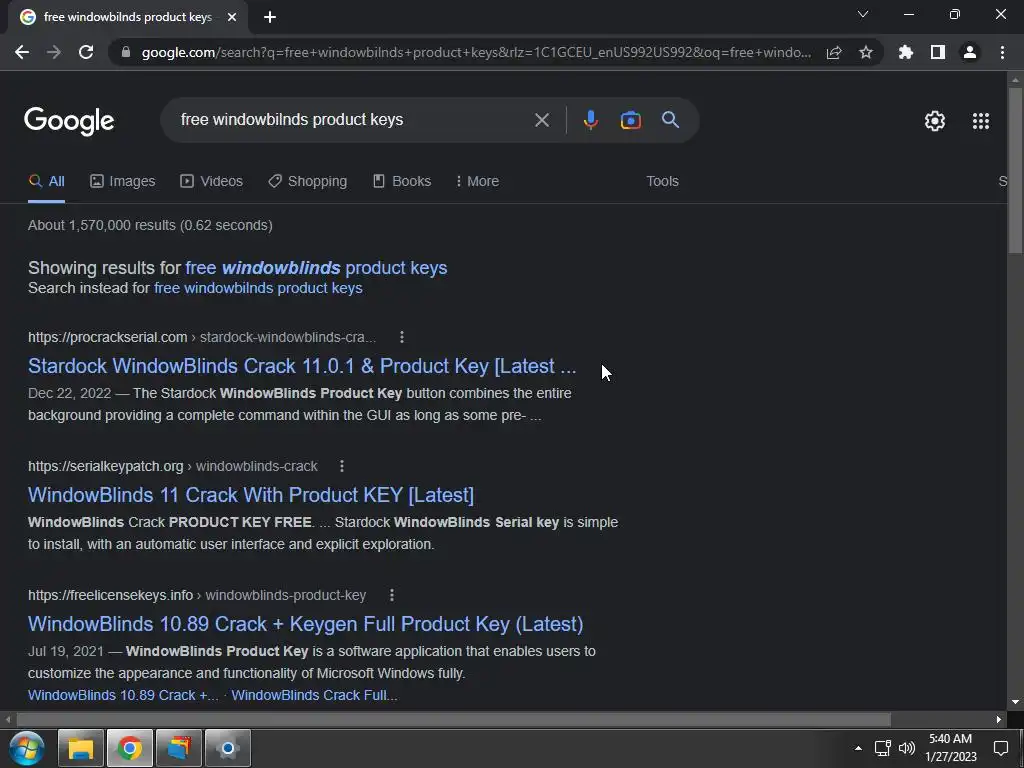The image size is (1024, 768).
Task: Select Chrome taskbar icon
Action: tap(130, 748)
